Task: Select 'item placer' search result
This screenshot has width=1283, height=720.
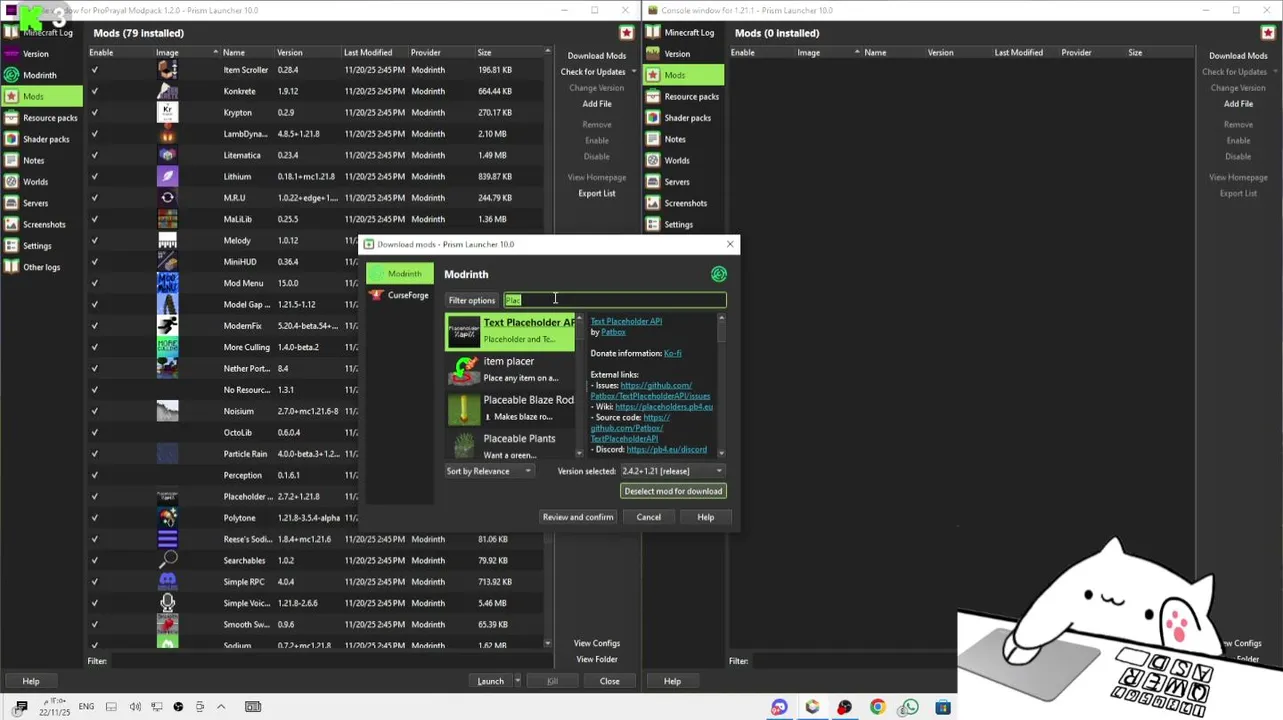Action: click(510, 369)
